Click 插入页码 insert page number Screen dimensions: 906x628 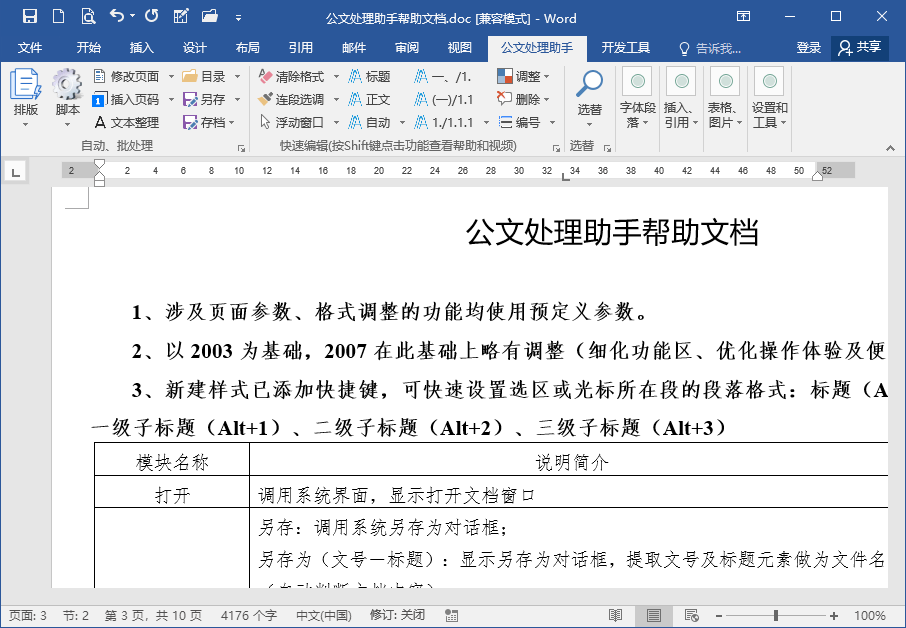coord(126,99)
